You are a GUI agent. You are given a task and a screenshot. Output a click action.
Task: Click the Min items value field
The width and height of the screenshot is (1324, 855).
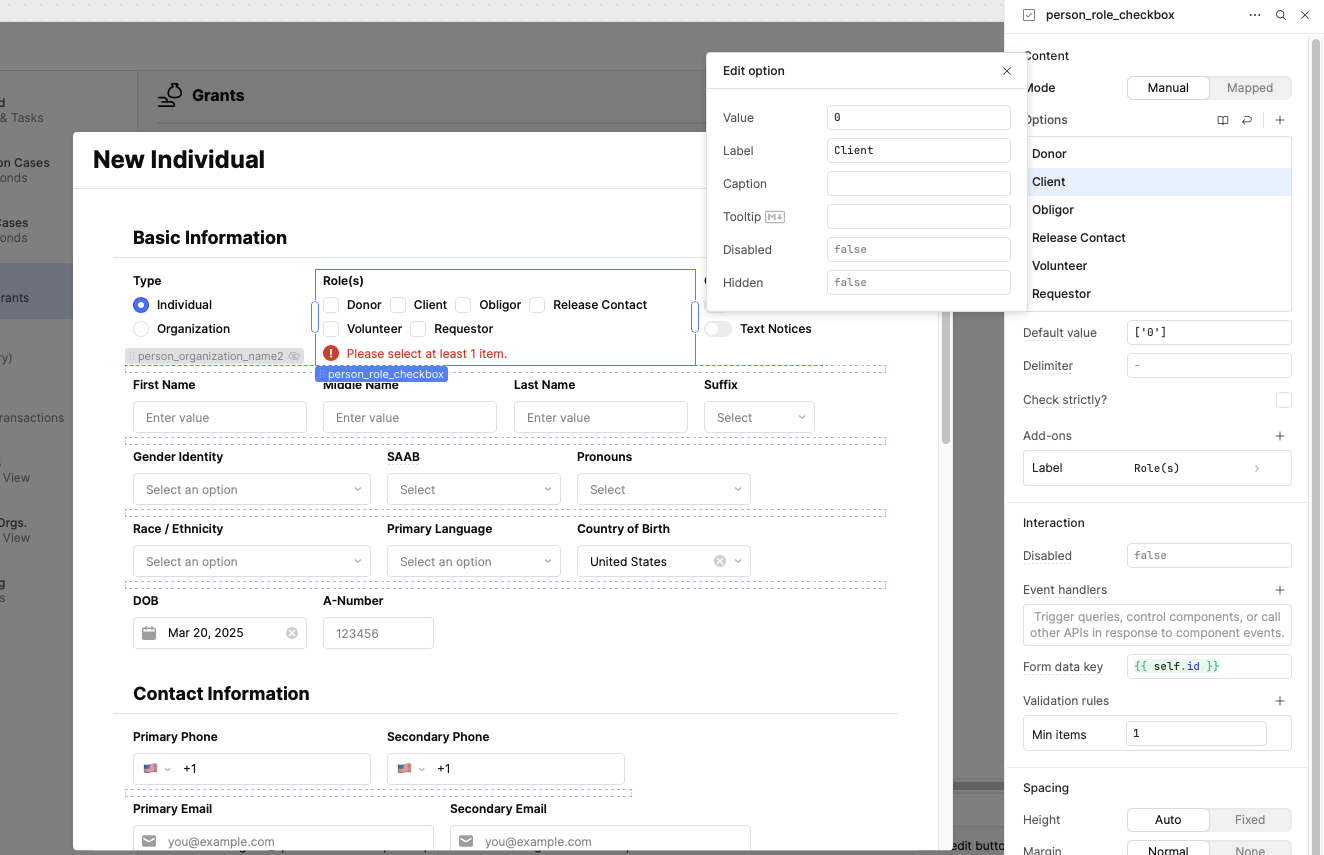(1196, 734)
